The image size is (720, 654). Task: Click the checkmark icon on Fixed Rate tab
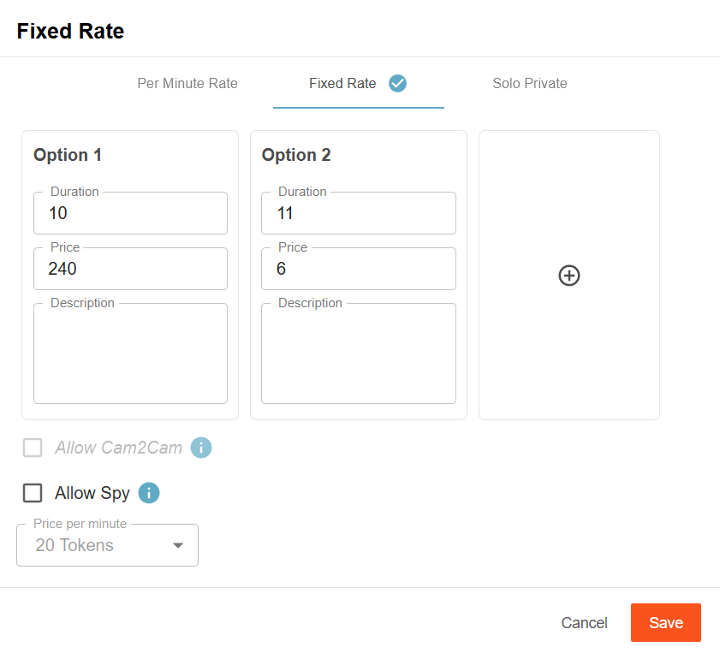397,83
